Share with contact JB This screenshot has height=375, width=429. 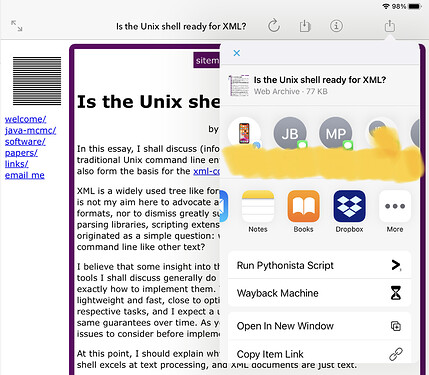coord(290,133)
